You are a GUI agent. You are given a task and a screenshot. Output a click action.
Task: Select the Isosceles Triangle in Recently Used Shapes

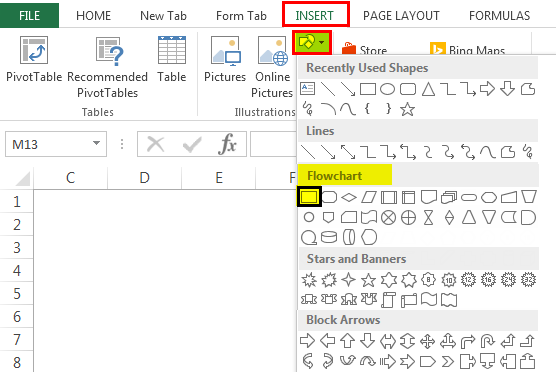(428, 89)
